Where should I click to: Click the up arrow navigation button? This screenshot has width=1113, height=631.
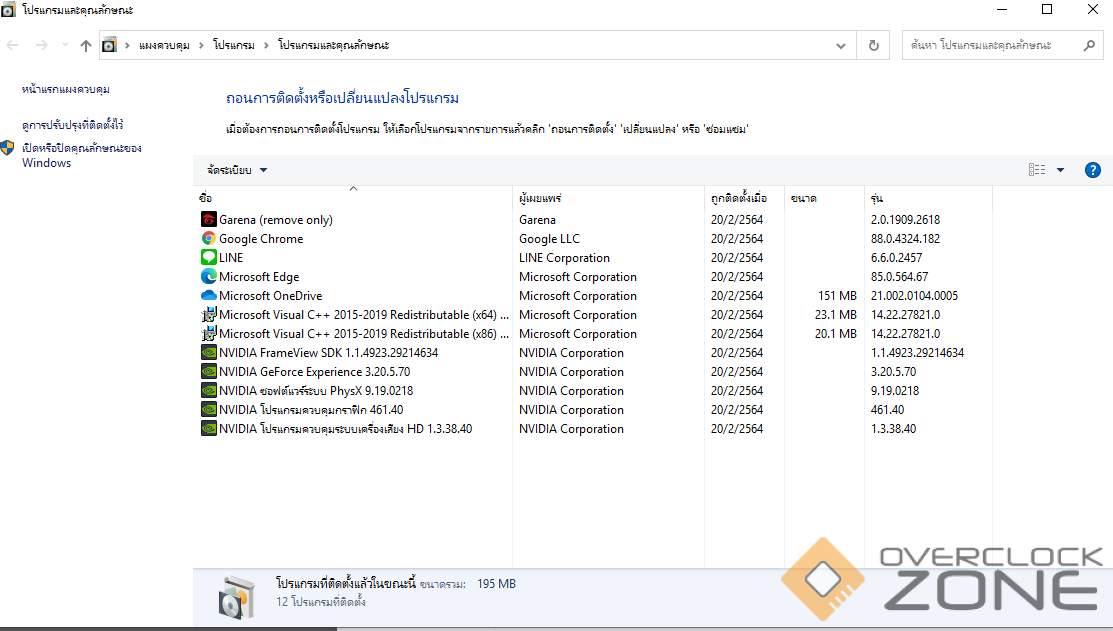click(86, 45)
